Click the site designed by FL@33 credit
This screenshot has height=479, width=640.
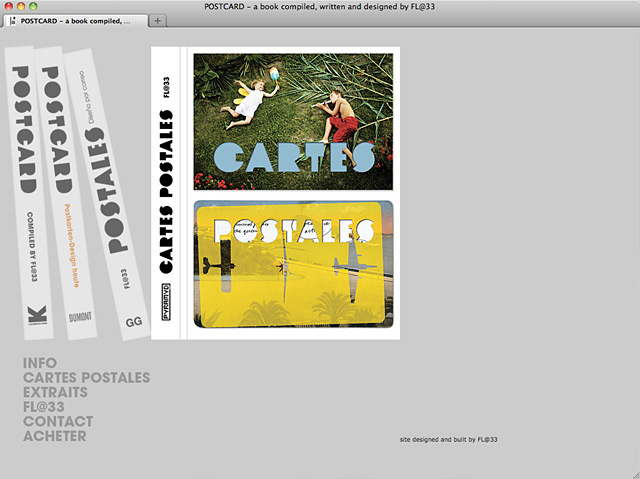[449, 439]
